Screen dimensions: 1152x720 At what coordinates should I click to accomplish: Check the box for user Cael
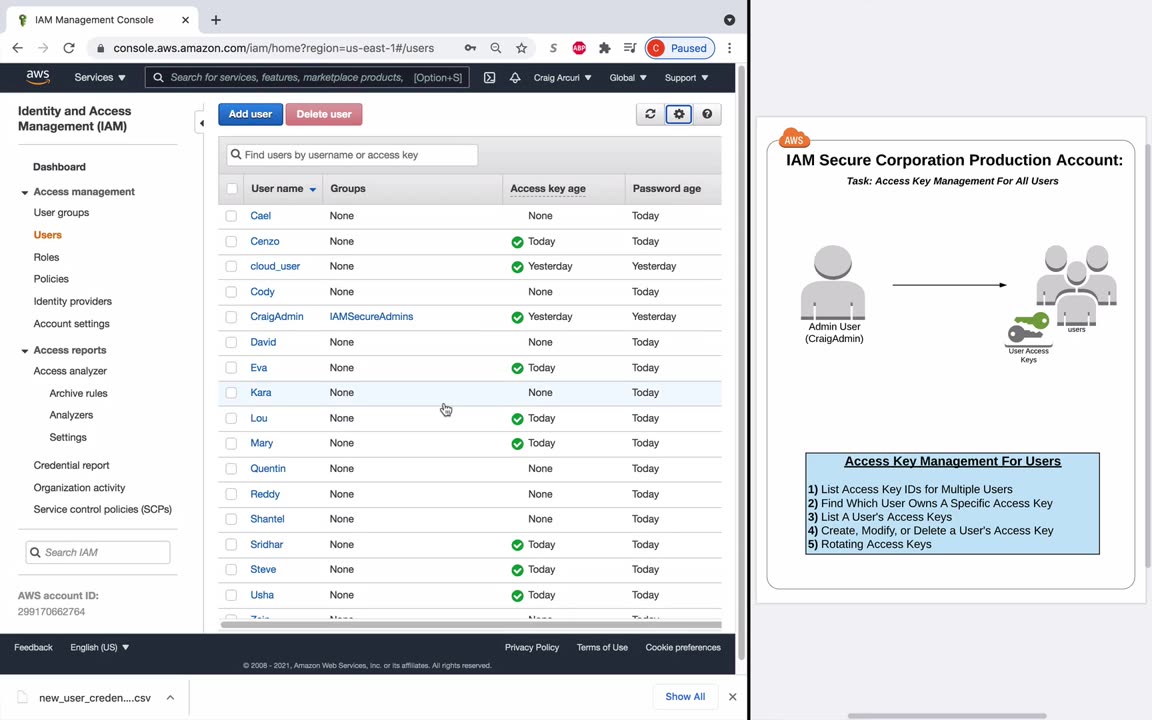(x=231, y=216)
